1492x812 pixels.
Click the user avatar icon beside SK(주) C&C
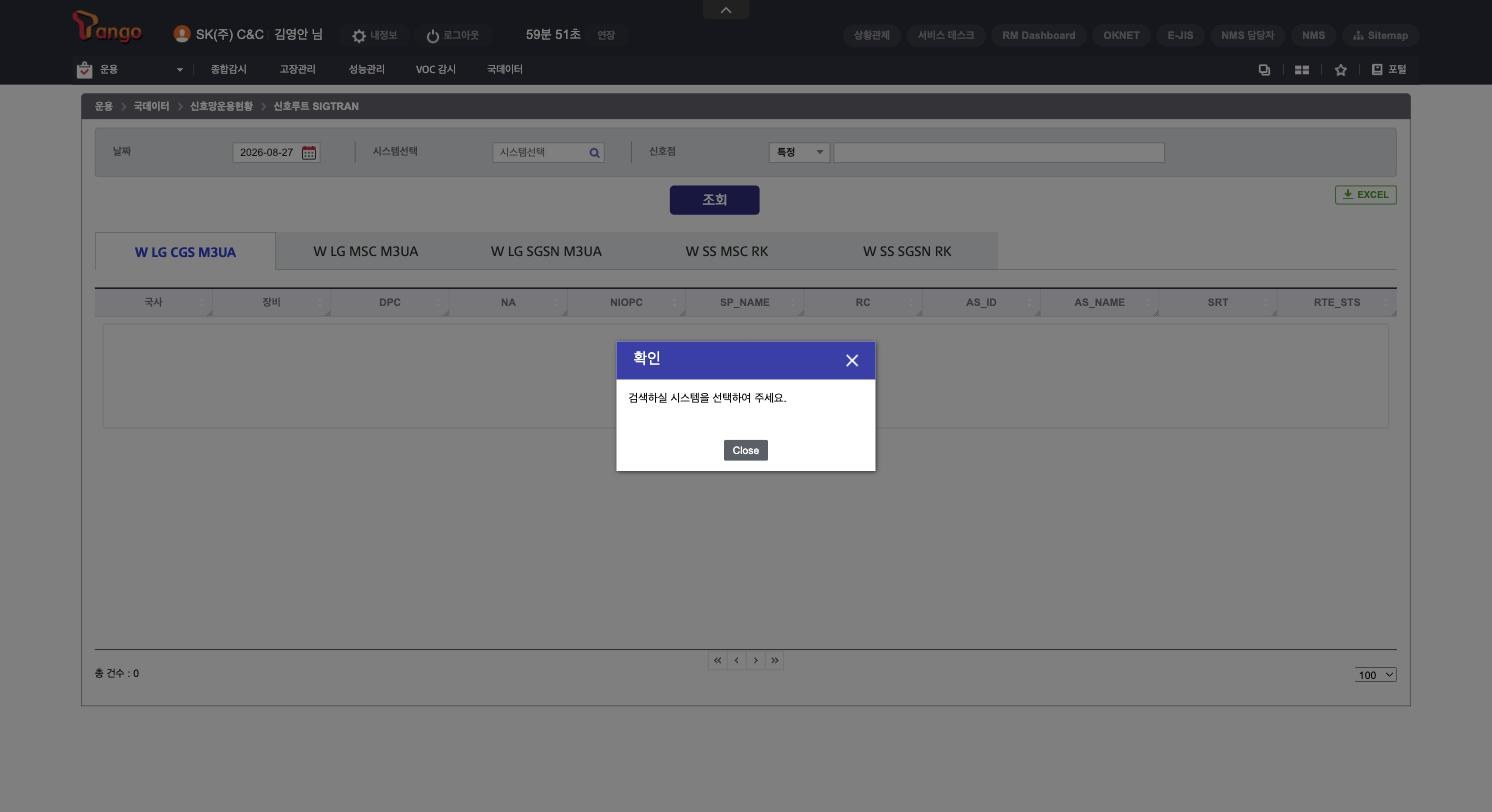[x=182, y=34]
